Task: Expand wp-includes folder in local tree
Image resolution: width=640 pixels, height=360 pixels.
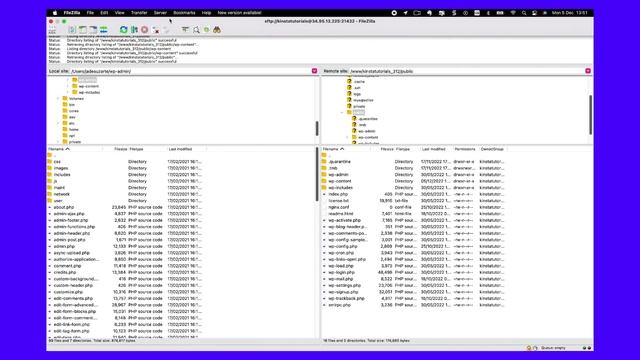Action: pyautogui.click(x=68, y=92)
